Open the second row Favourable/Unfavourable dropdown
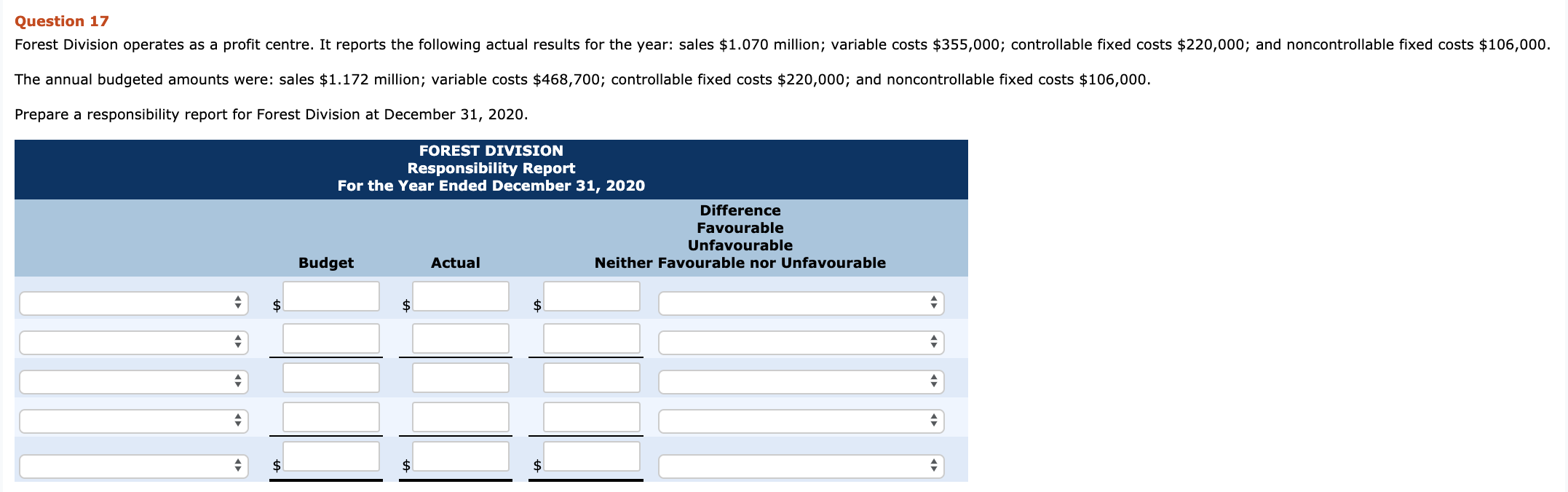 click(x=801, y=343)
